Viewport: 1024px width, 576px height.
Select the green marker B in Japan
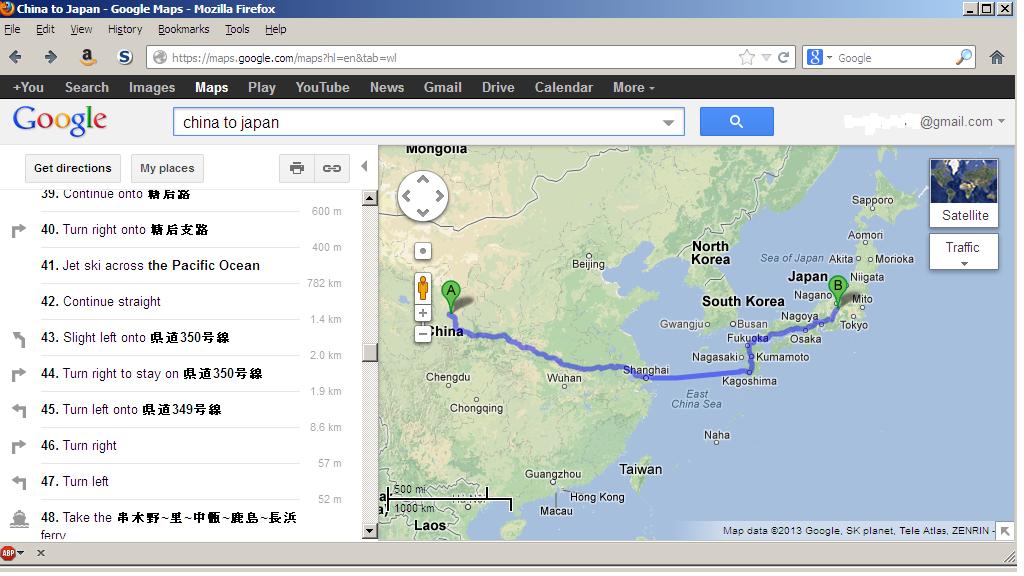(x=838, y=291)
